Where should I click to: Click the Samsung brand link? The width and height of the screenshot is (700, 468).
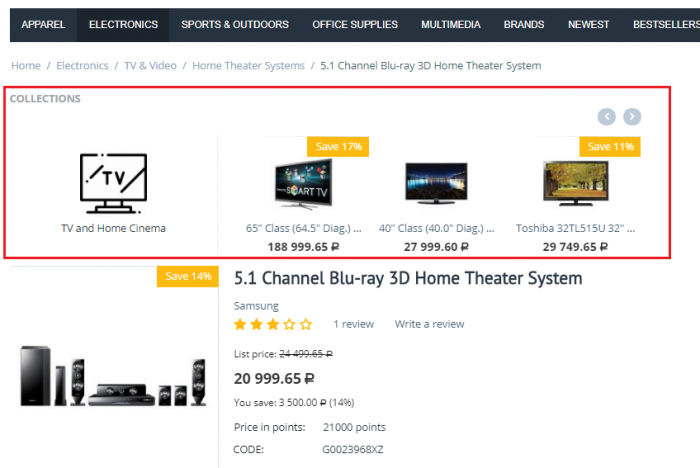tap(256, 306)
